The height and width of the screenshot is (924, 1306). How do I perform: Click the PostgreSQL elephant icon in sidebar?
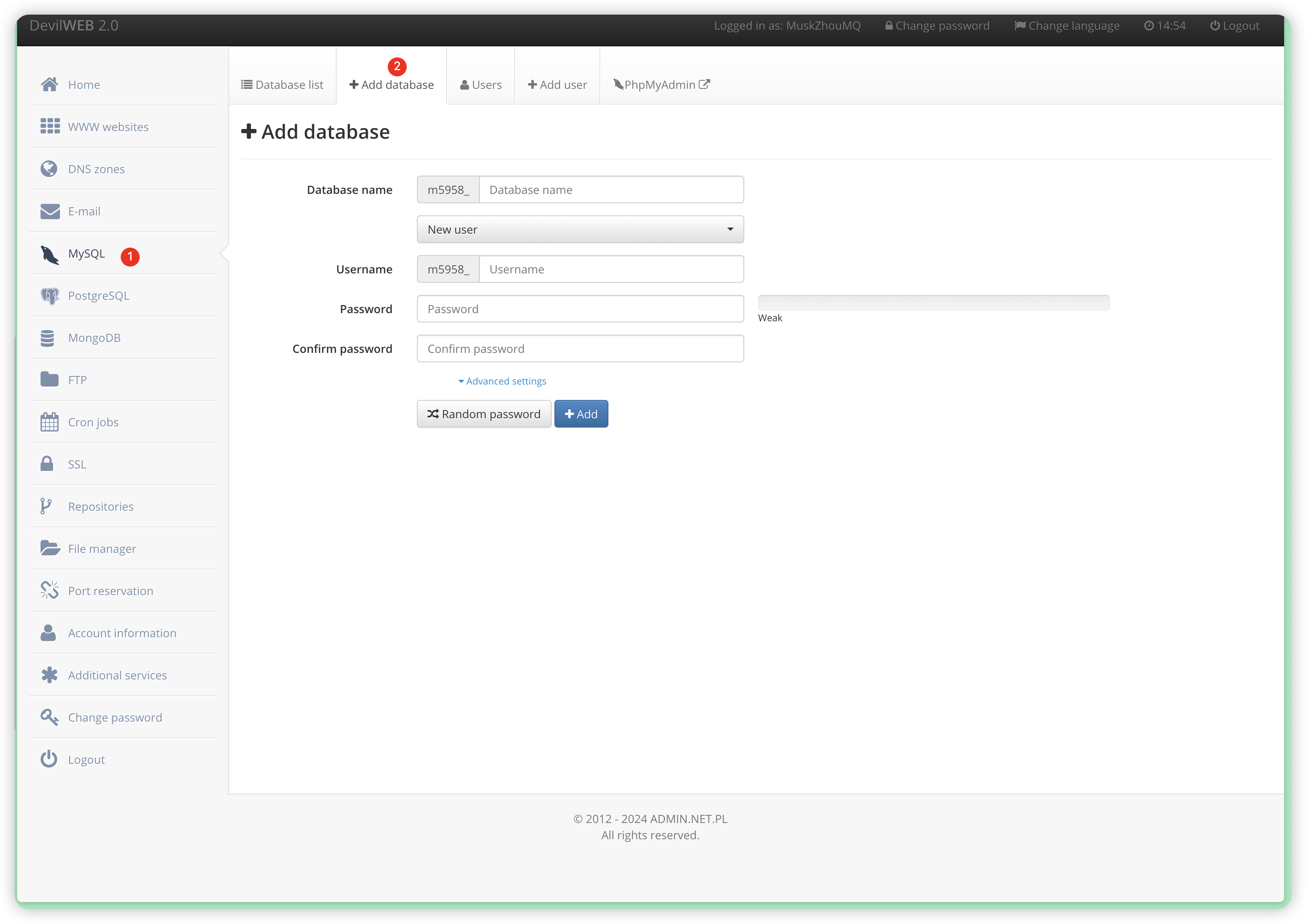(x=49, y=296)
